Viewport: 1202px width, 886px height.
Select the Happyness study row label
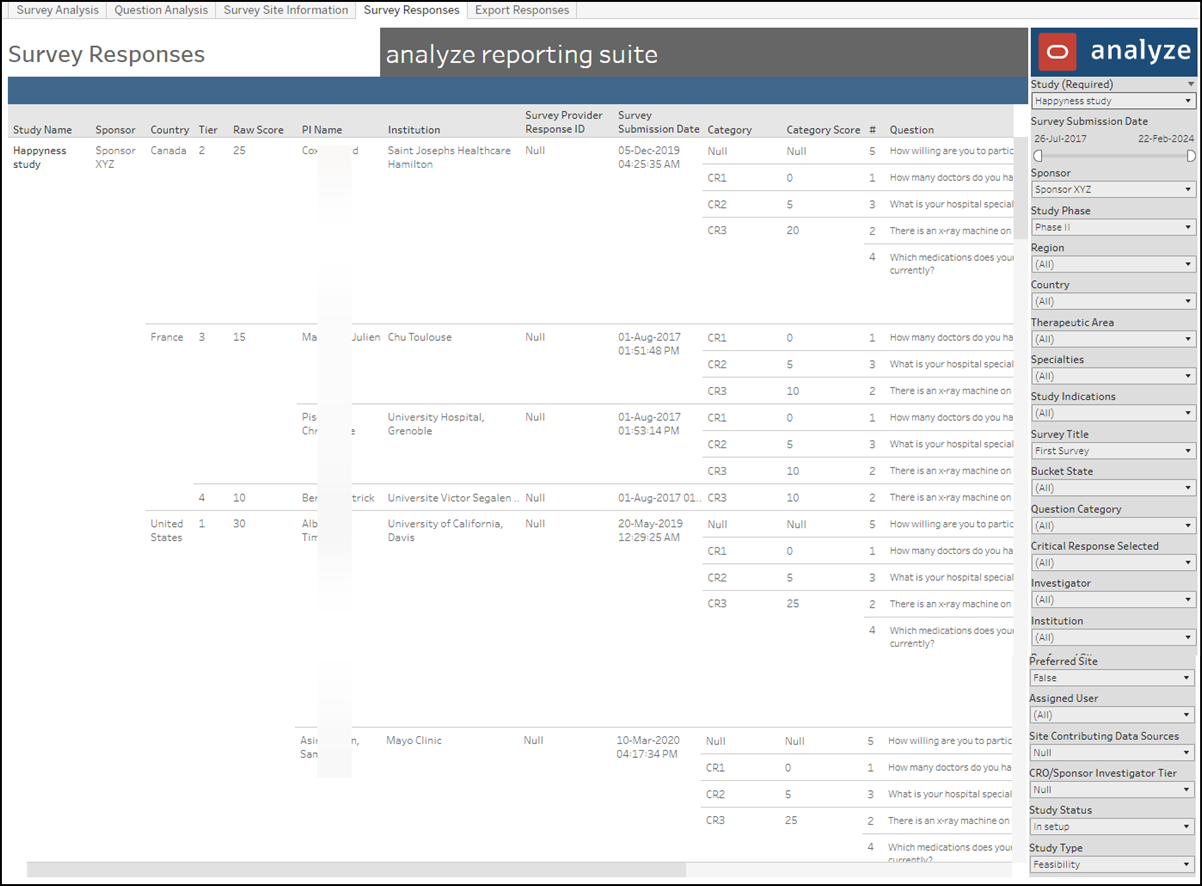[x=40, y=157]
